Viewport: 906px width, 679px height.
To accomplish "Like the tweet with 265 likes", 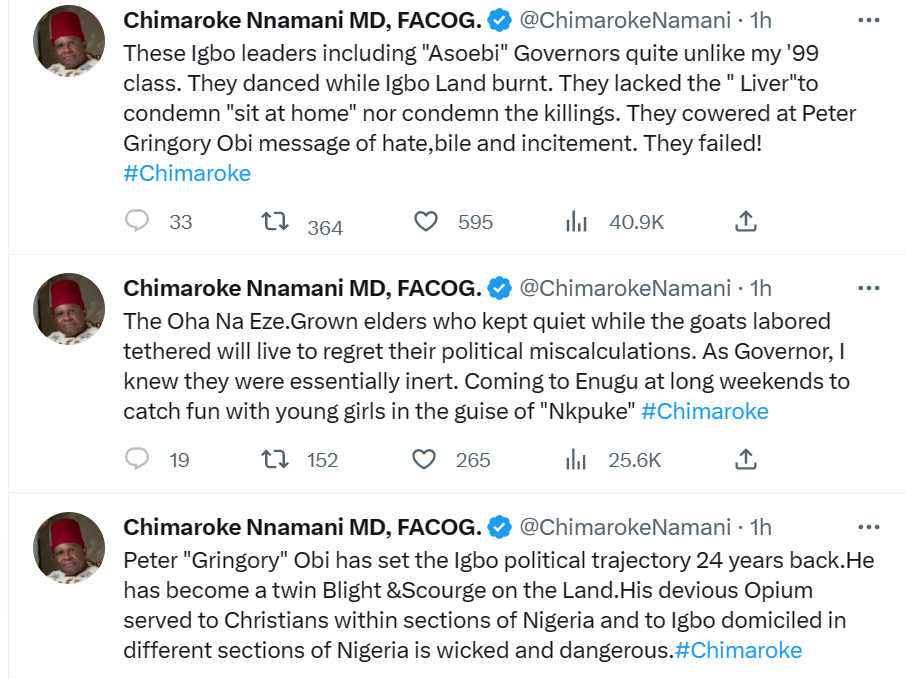I will (424, 459).
